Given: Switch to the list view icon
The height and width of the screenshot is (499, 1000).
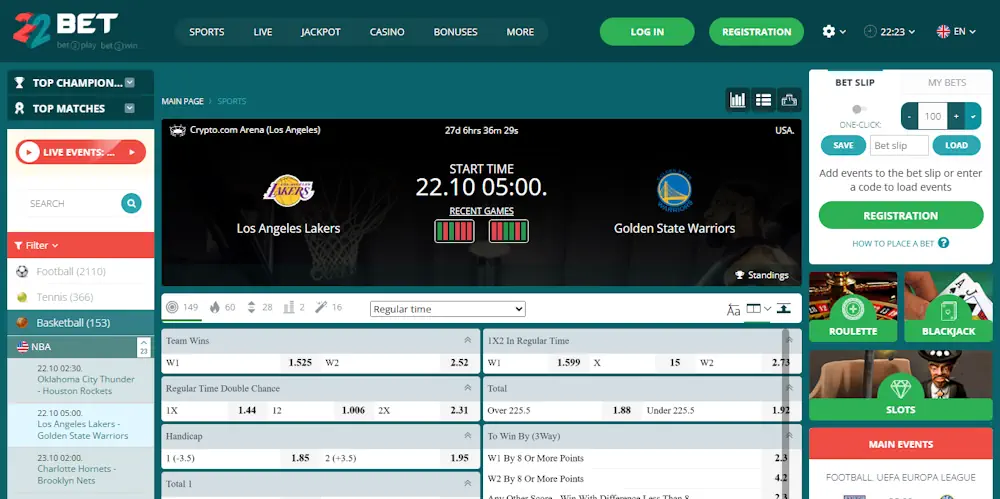Looking at the screenshot, I should pyautogui.click(x=764, y=100).
